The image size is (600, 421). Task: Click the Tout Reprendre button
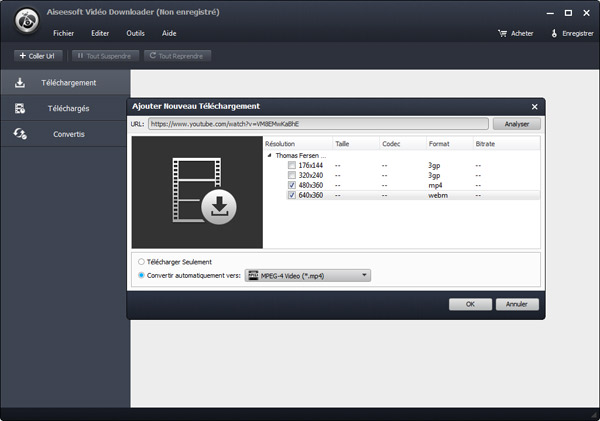177,56
